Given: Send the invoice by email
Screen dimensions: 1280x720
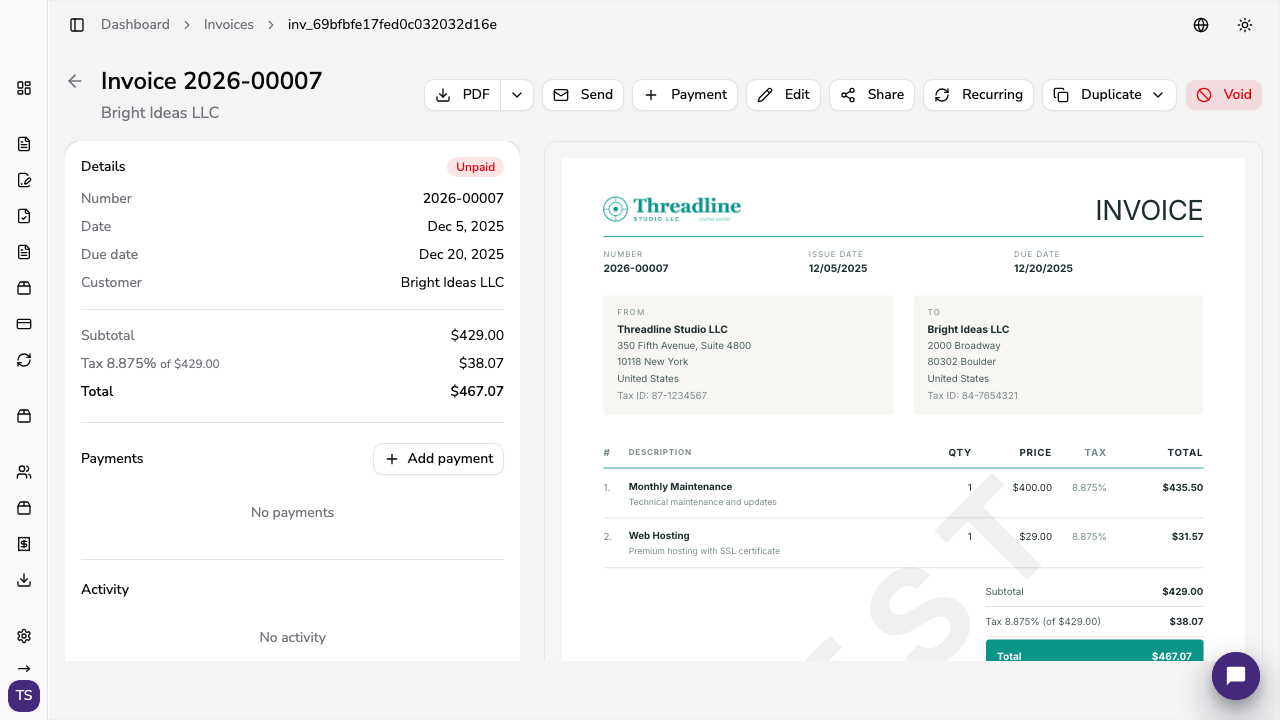Looking at the screenshot, I should (583, 95).
